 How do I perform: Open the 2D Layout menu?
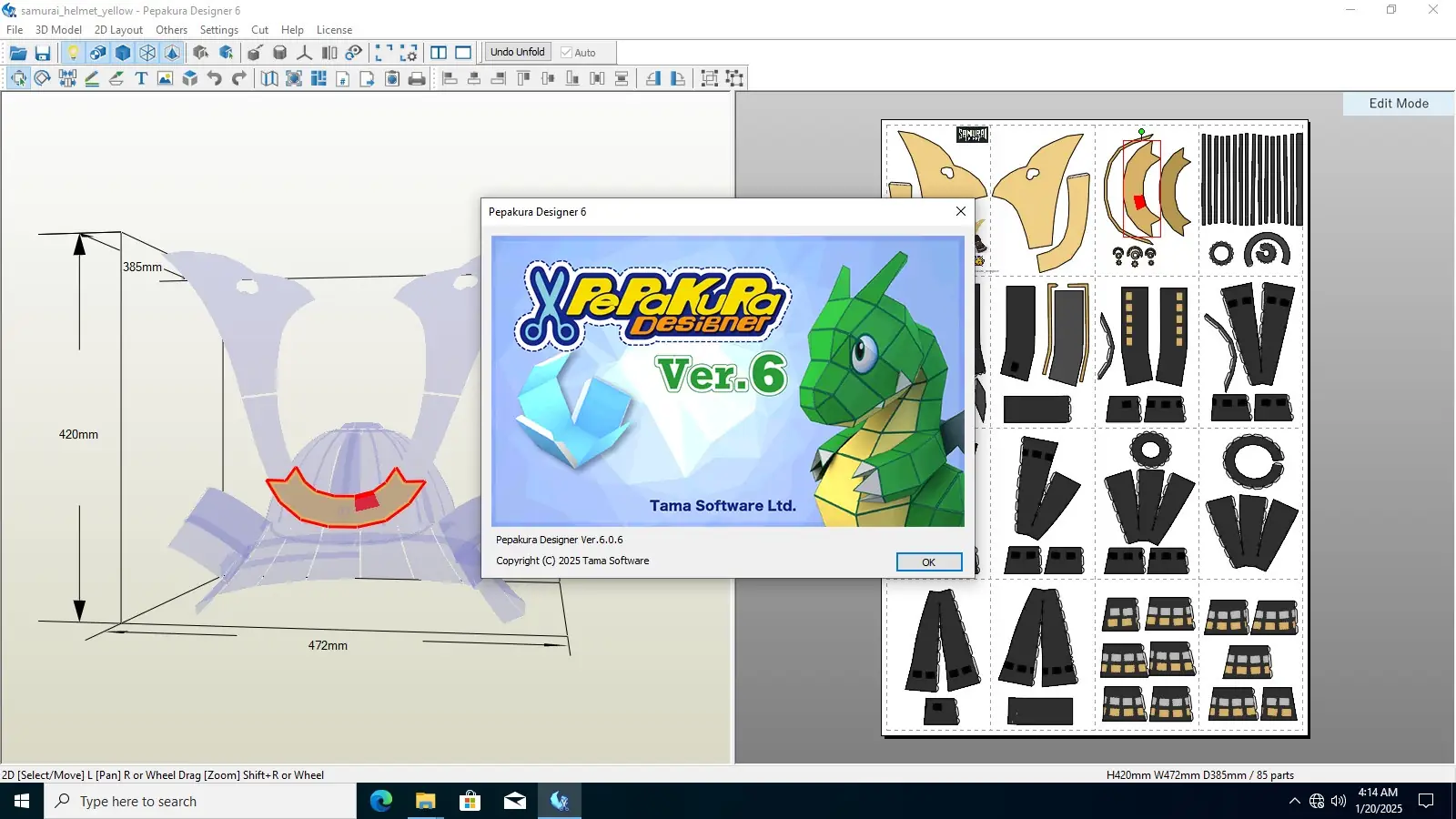click(118, 30)
